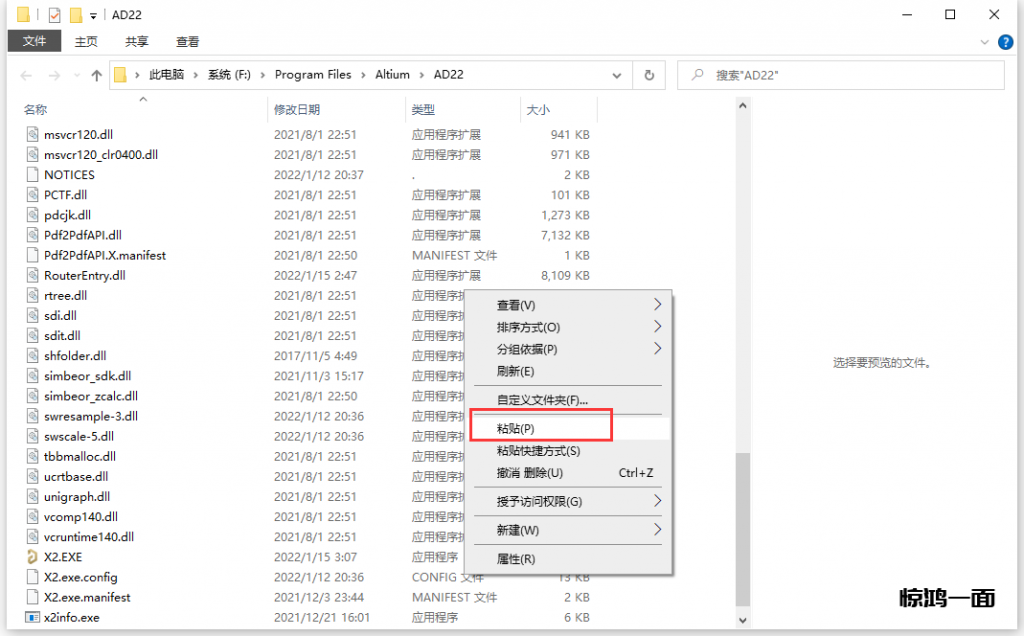Expand the 新建(W) submenu arrow

pos(657,529)
